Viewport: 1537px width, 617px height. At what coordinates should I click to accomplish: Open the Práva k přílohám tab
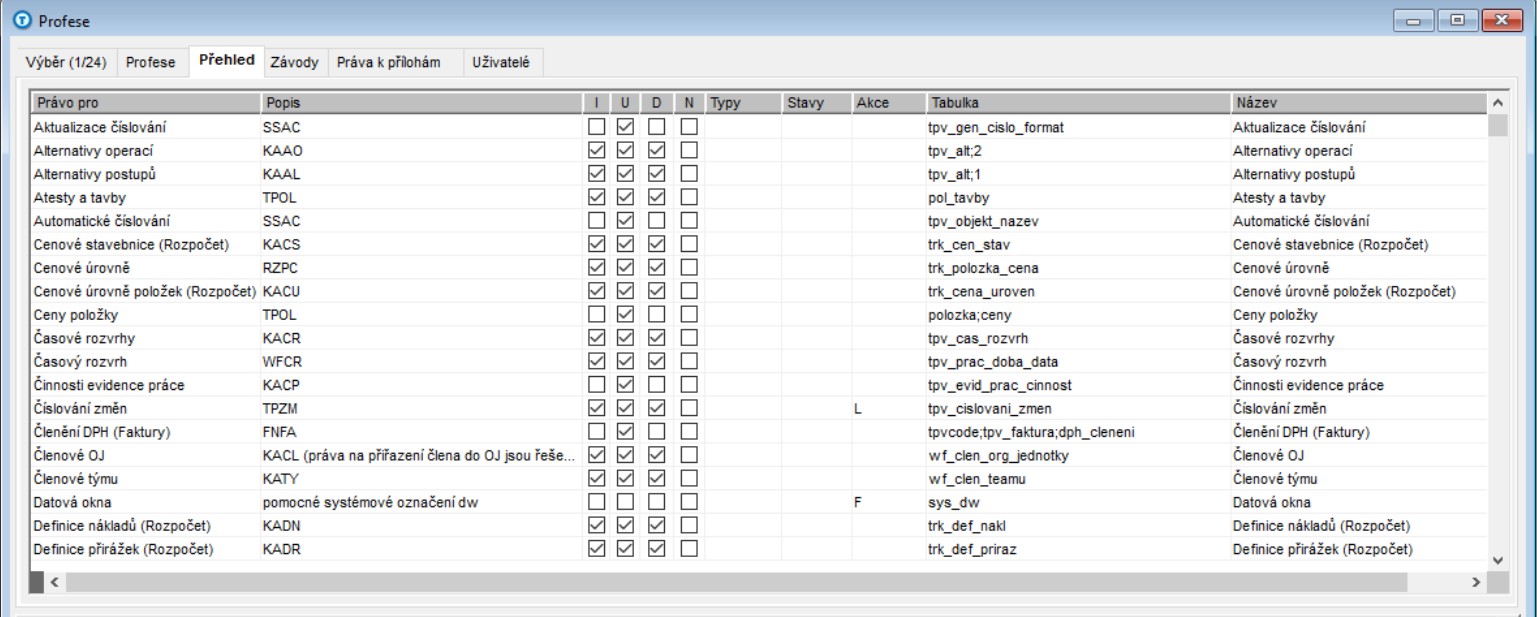(388, 62)
